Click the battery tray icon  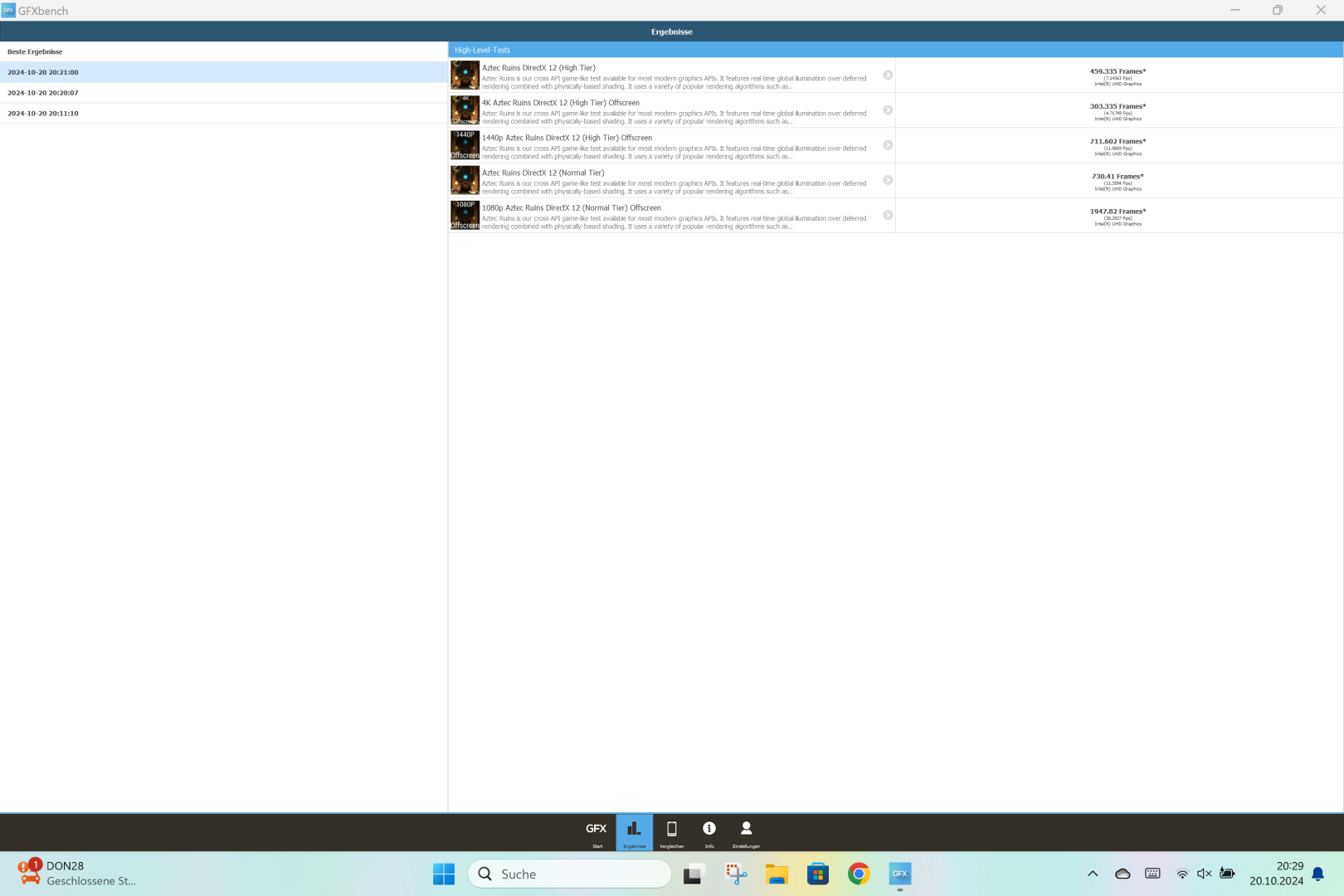point(1227,874)
